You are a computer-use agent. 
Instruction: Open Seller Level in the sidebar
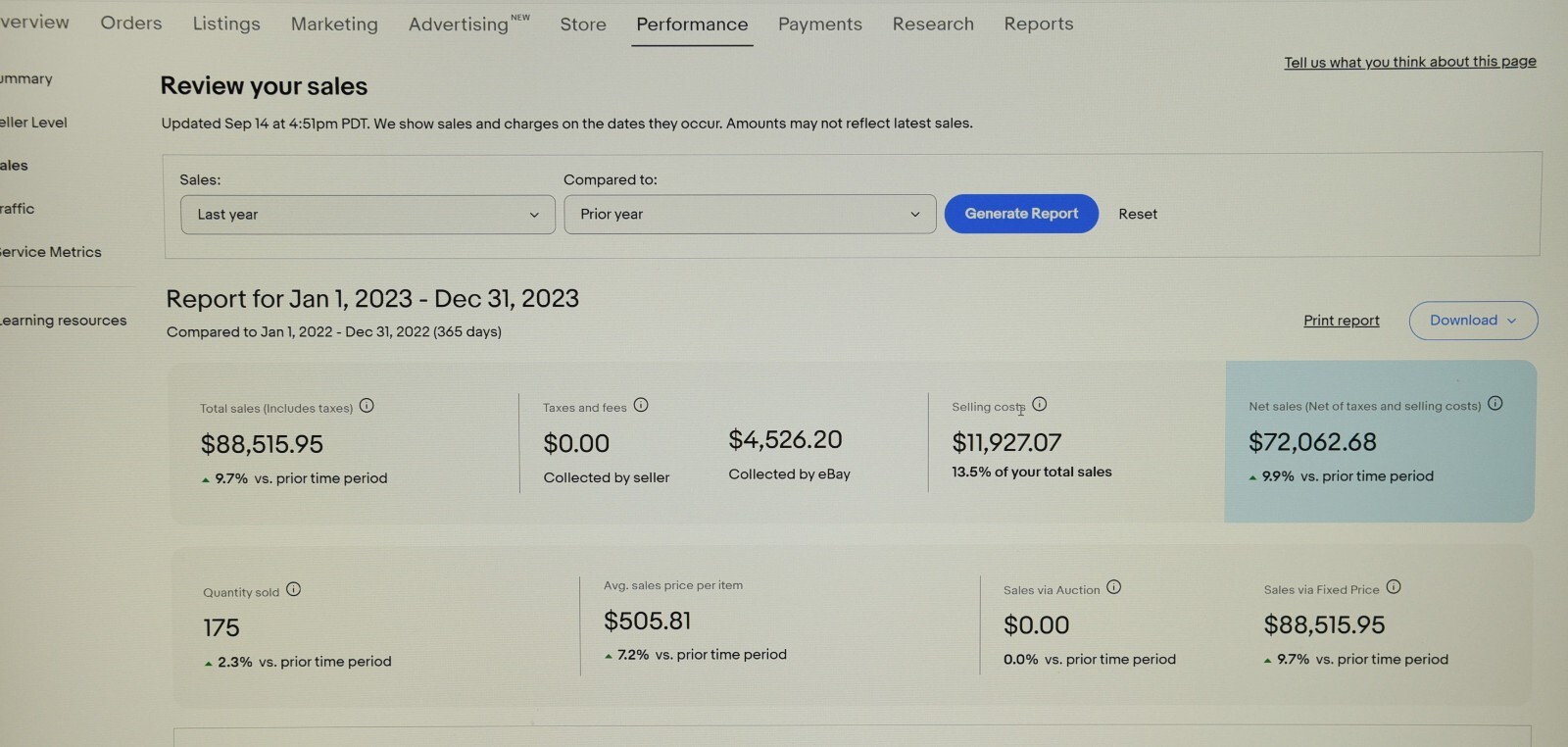(33, 123)
